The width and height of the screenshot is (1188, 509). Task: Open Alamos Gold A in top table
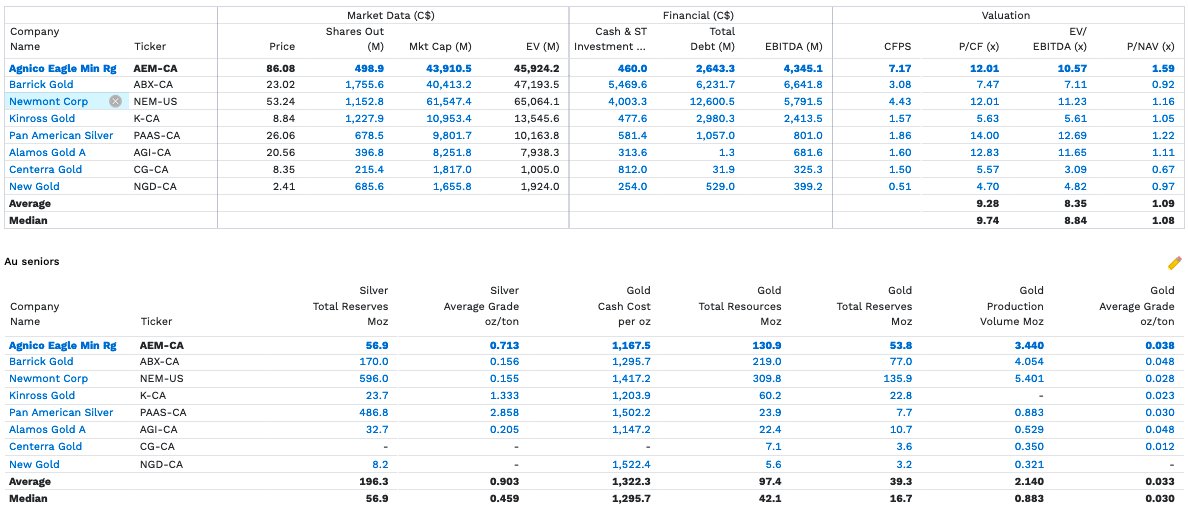tap(48, 152)
